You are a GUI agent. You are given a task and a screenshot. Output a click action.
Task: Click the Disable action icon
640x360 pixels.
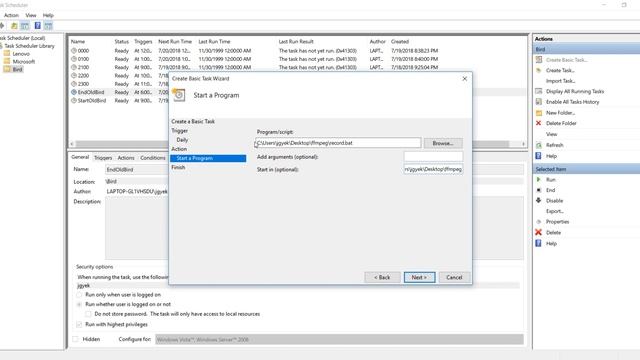pos(539,200)
